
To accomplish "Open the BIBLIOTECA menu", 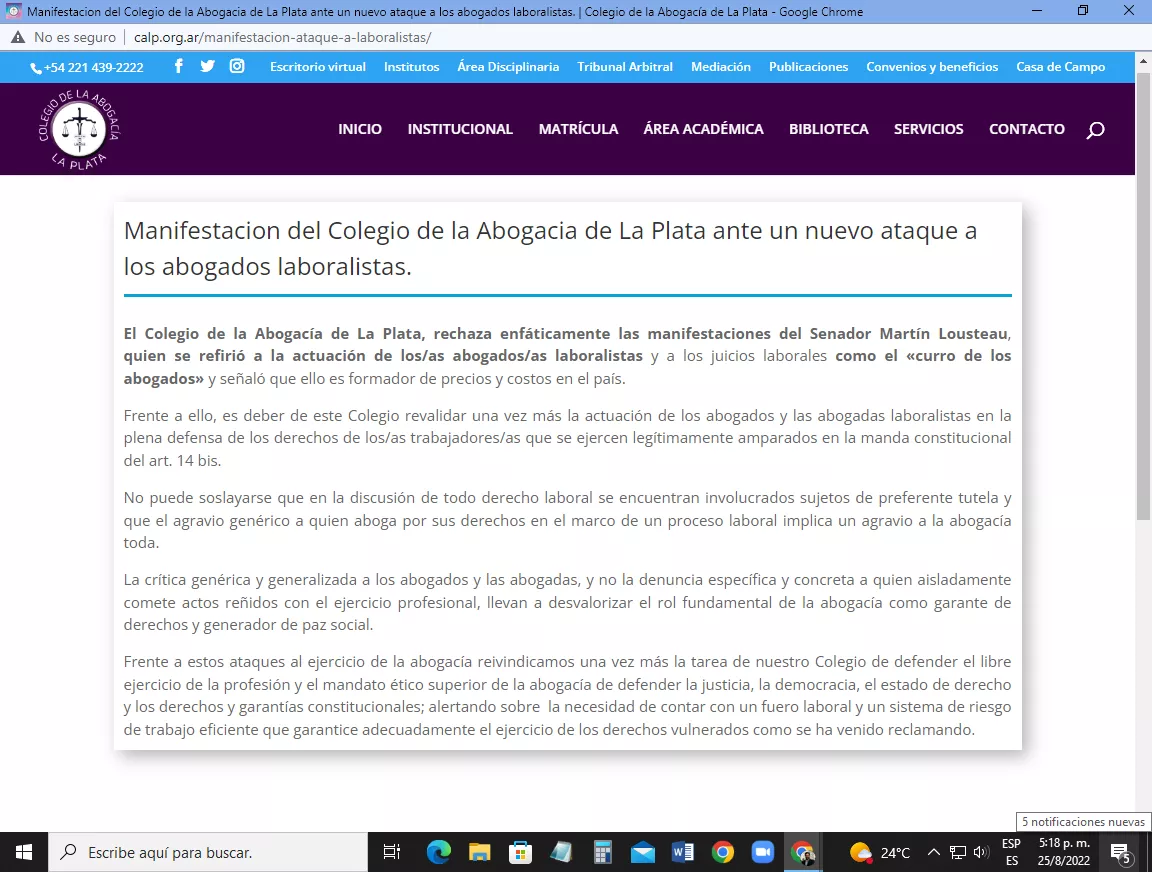I will (x=829, y=129).
